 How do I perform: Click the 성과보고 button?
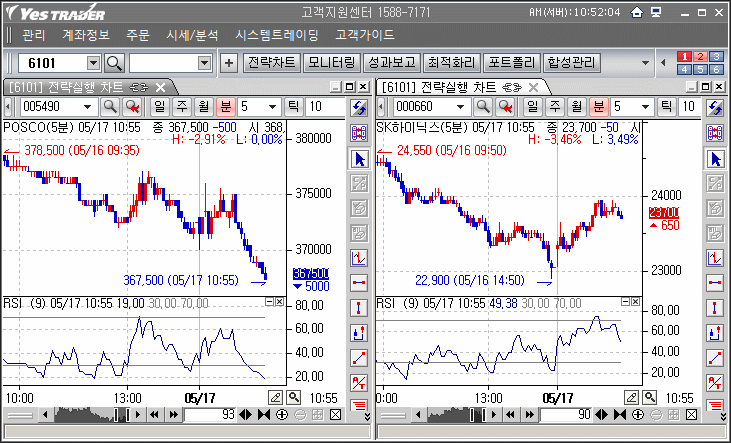coord(392,63)
